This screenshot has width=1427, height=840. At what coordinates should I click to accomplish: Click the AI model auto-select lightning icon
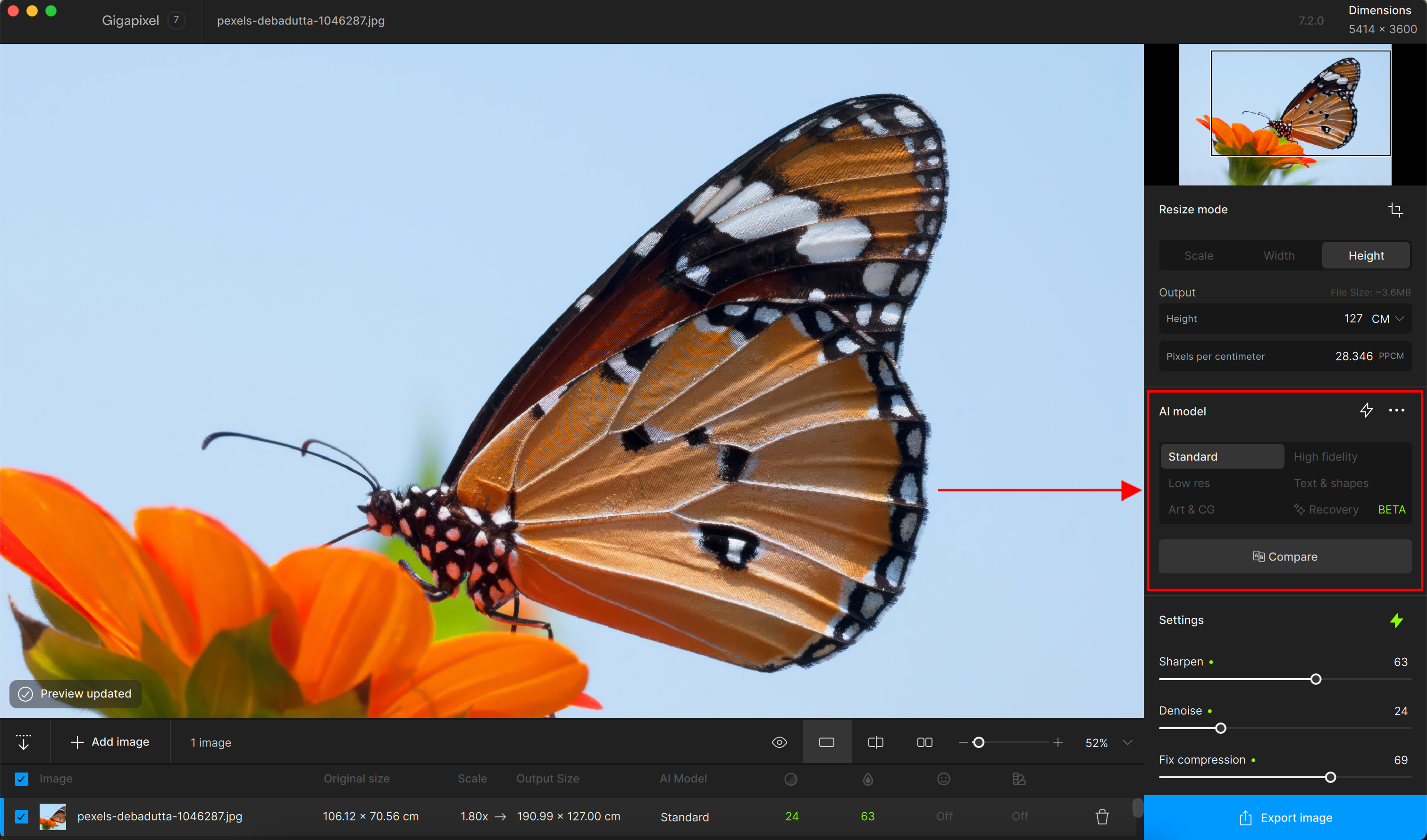(x=1367, y=411)
